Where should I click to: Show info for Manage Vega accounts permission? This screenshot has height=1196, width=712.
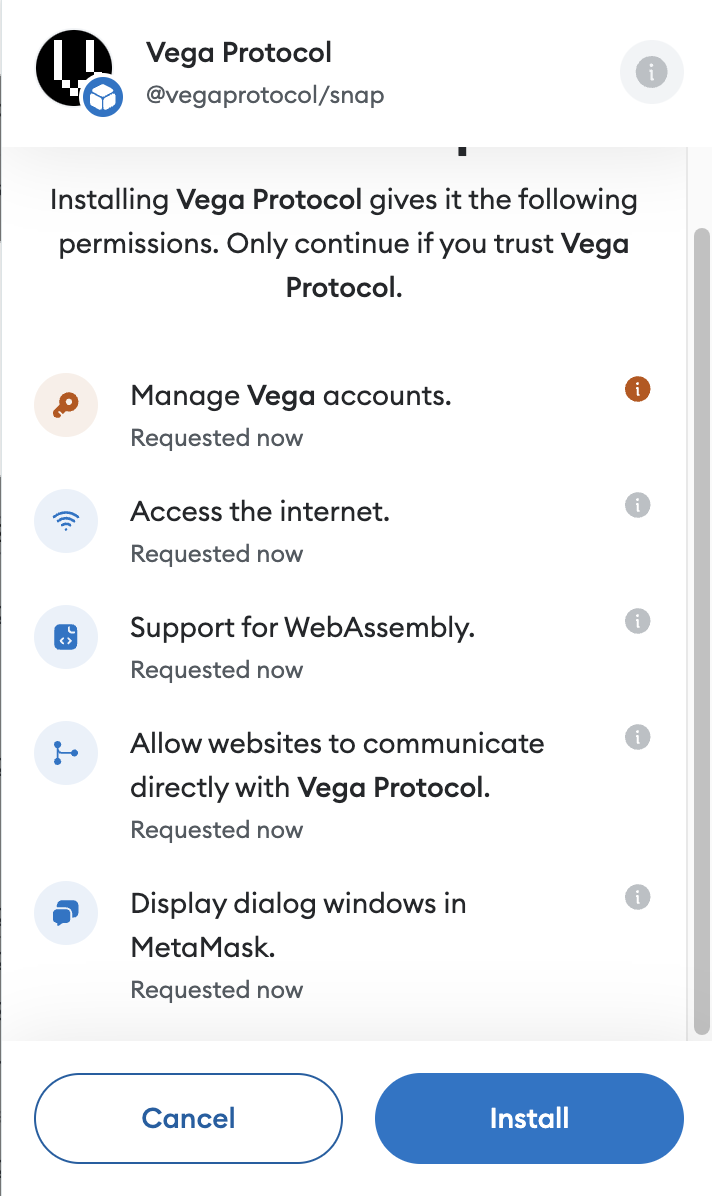tap(637, 389)
